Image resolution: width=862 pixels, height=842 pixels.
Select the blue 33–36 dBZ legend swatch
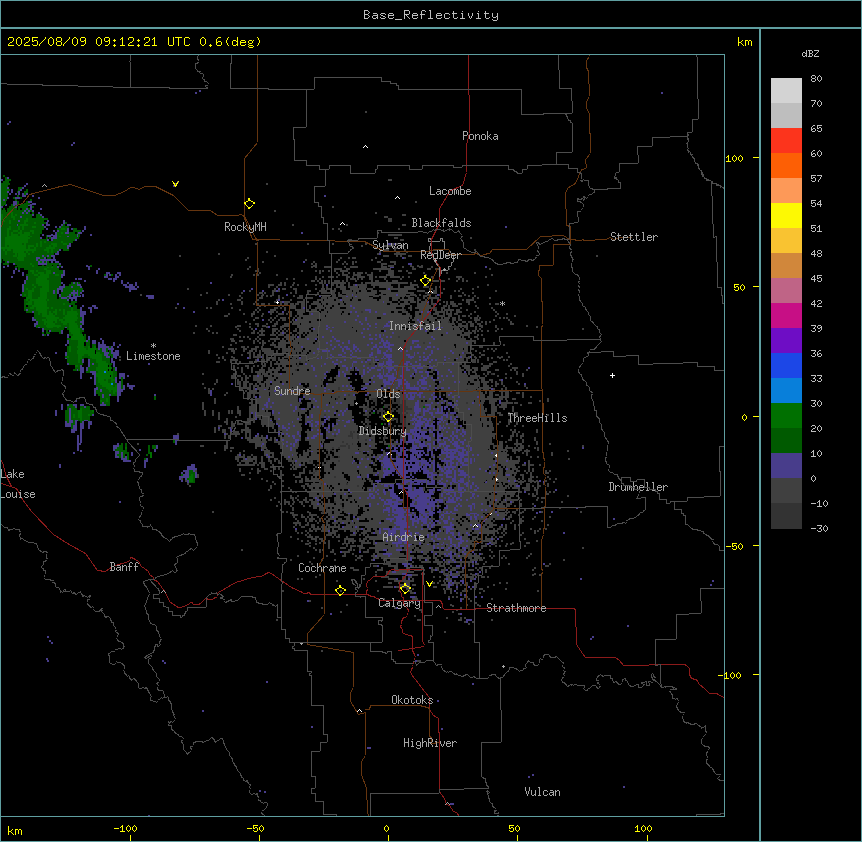tap(786, 366)
